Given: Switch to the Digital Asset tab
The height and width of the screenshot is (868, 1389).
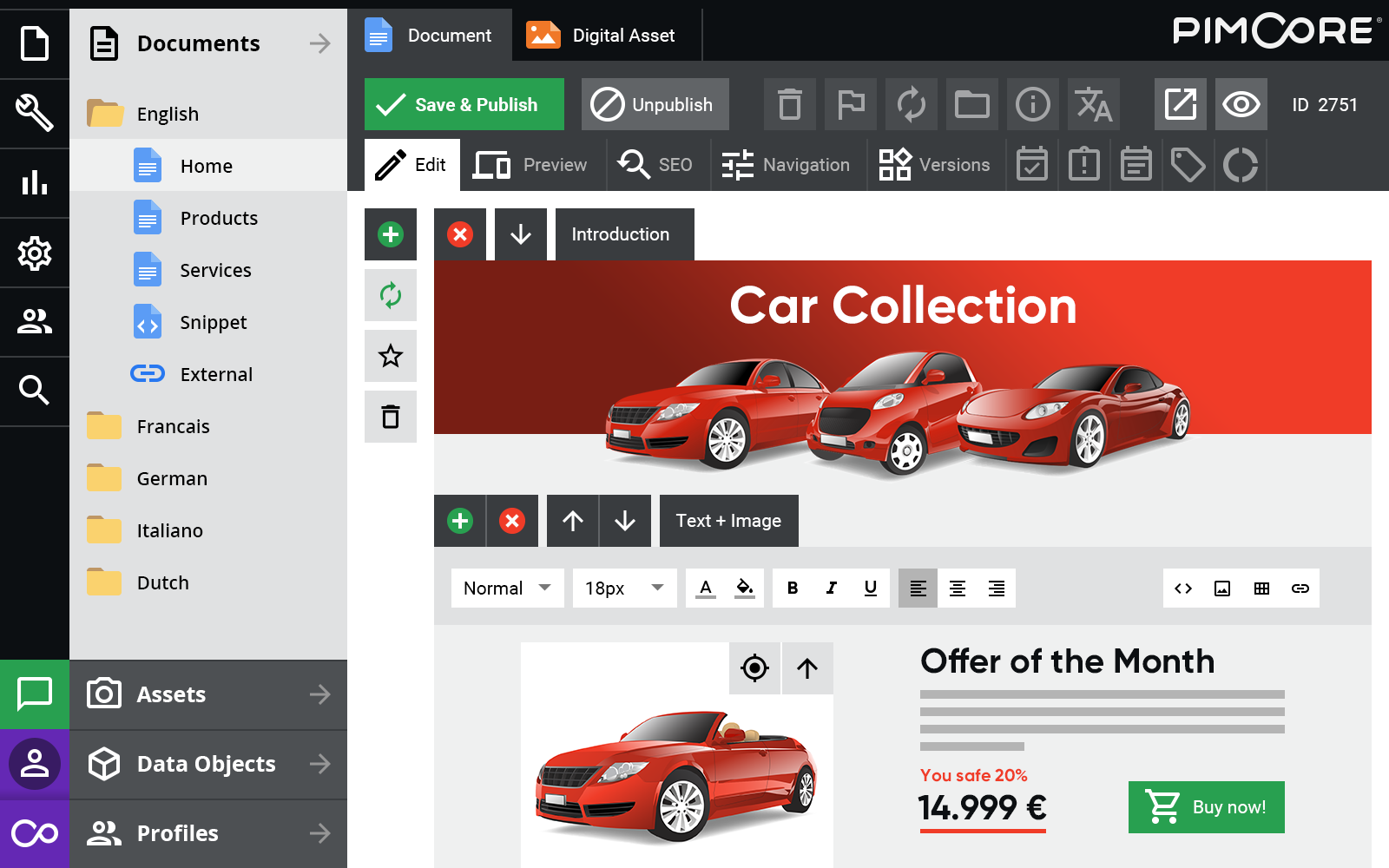Looking at the screenshot, I should (605, 35).
